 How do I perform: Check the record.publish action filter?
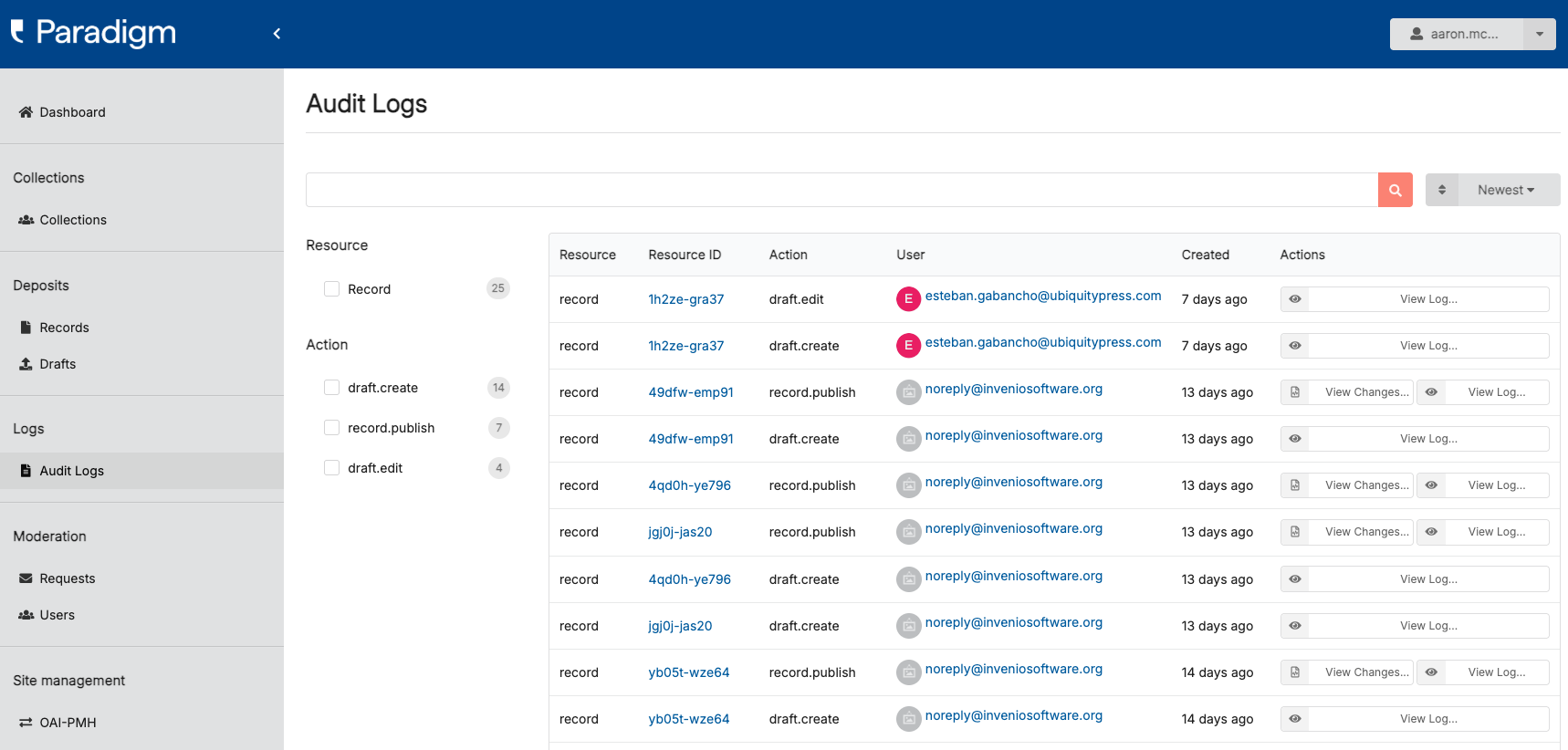click(x=331, y=428)
